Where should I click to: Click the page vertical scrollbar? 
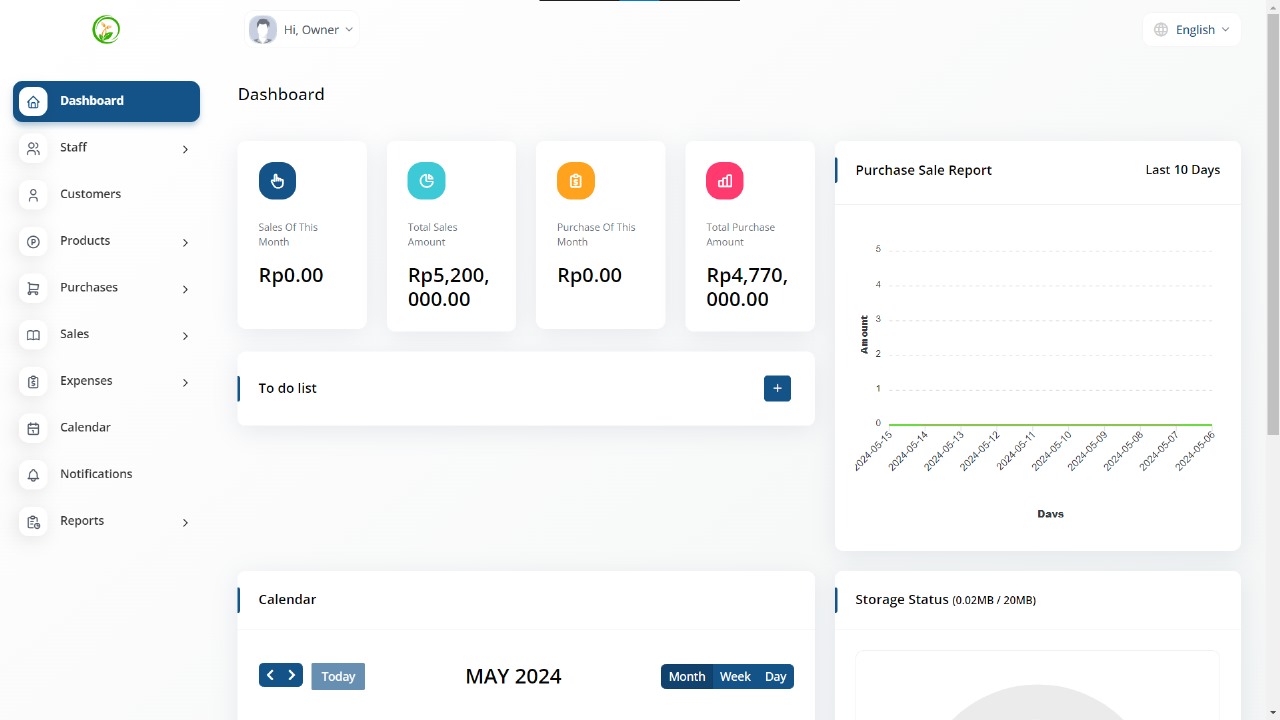coord(1272,220)
